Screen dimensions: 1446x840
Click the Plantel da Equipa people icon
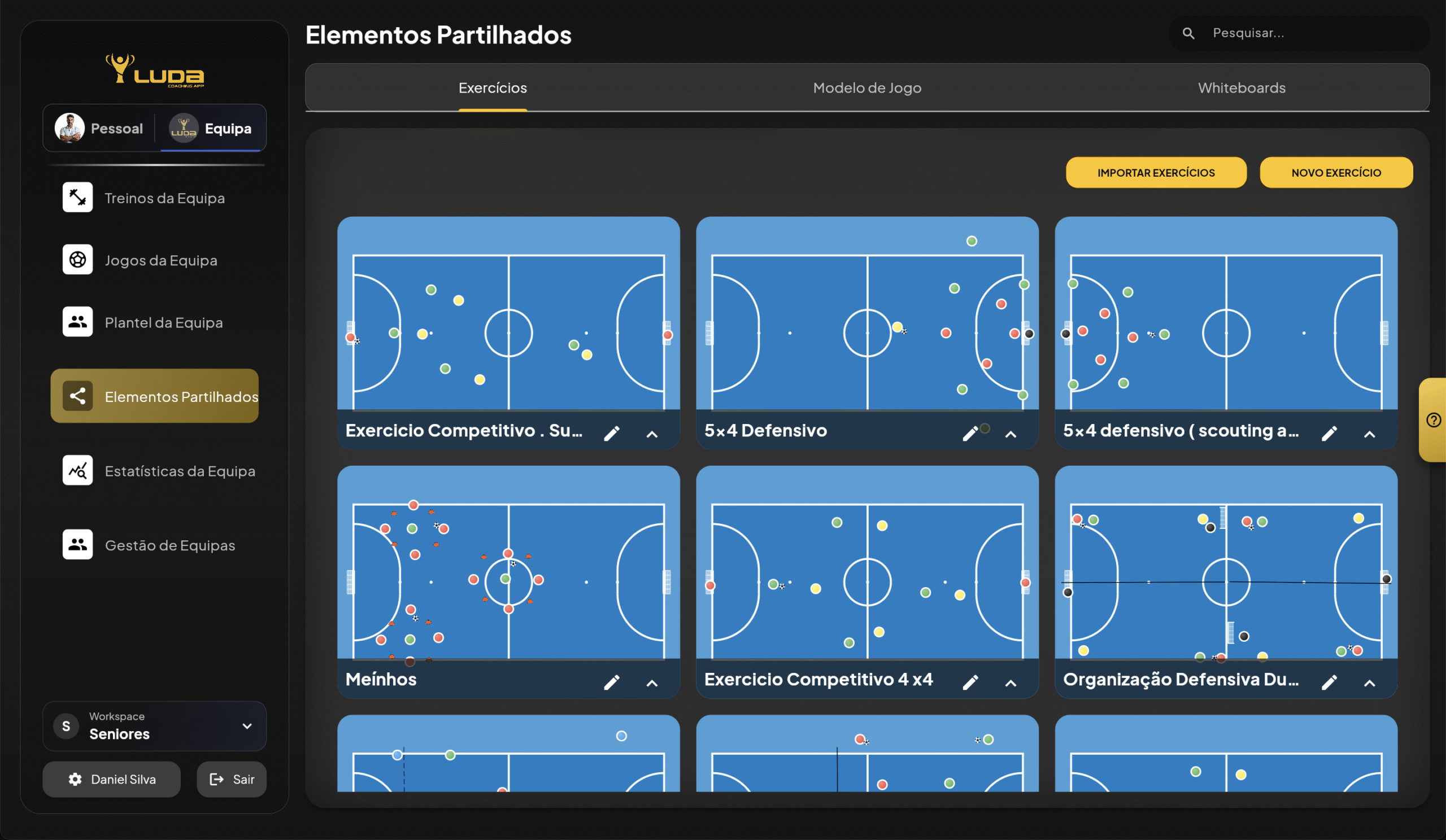pos(77,322)
